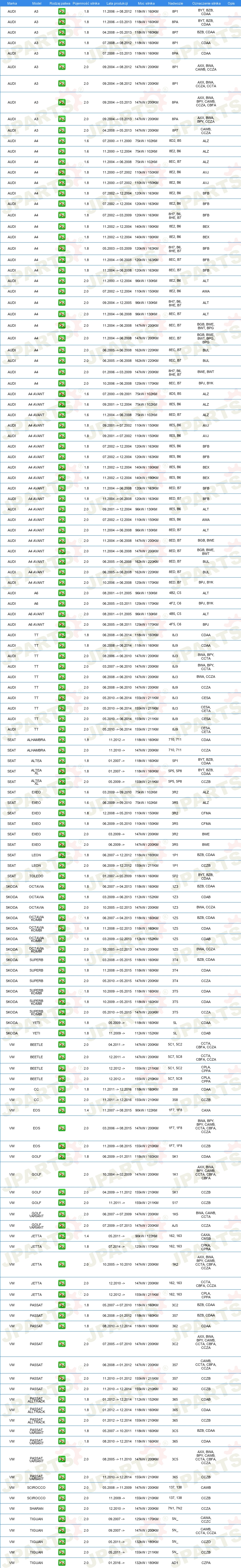Click the fuel icon in VW SCIROCCO CAWB row

61,1487
